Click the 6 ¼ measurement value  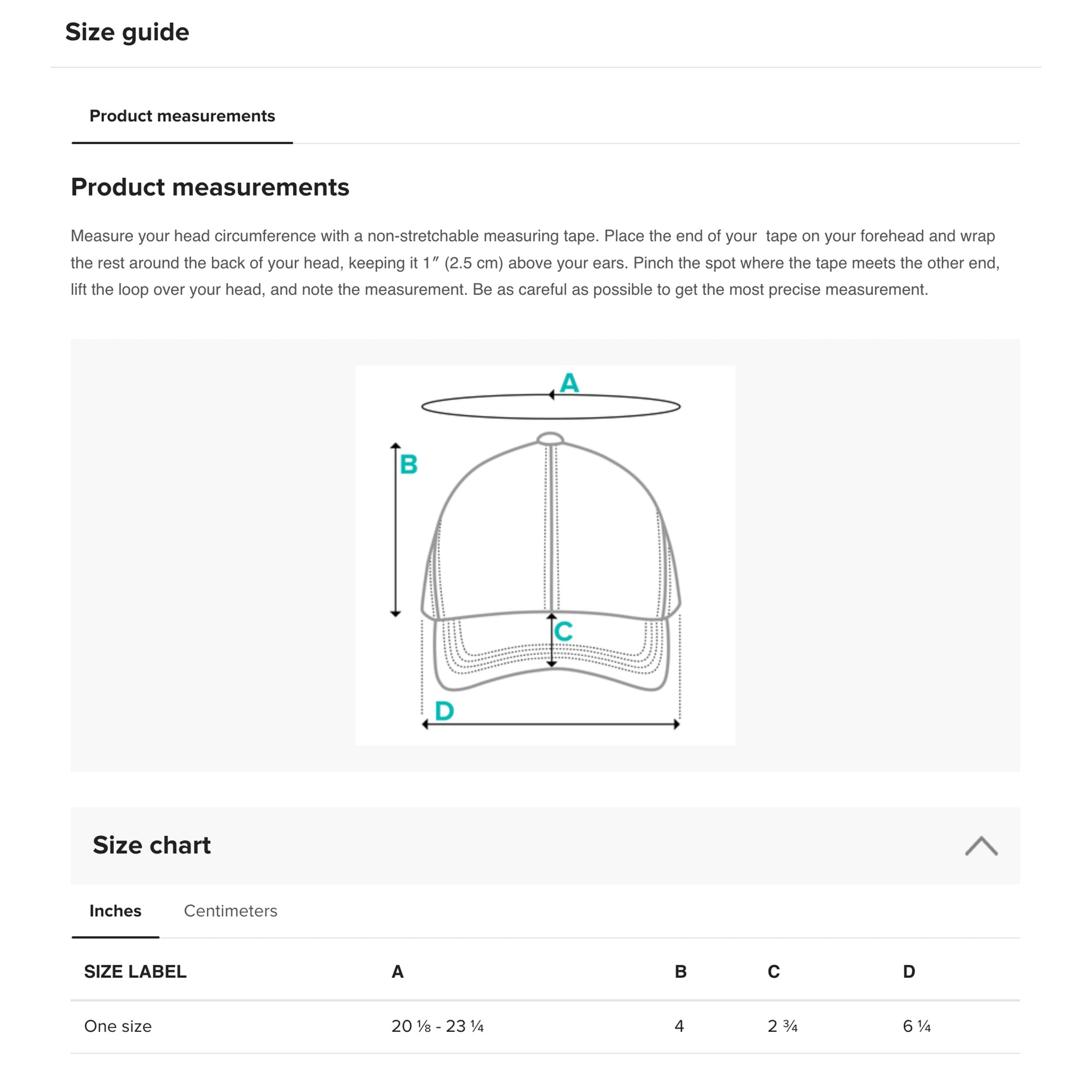coord(916,1026)
